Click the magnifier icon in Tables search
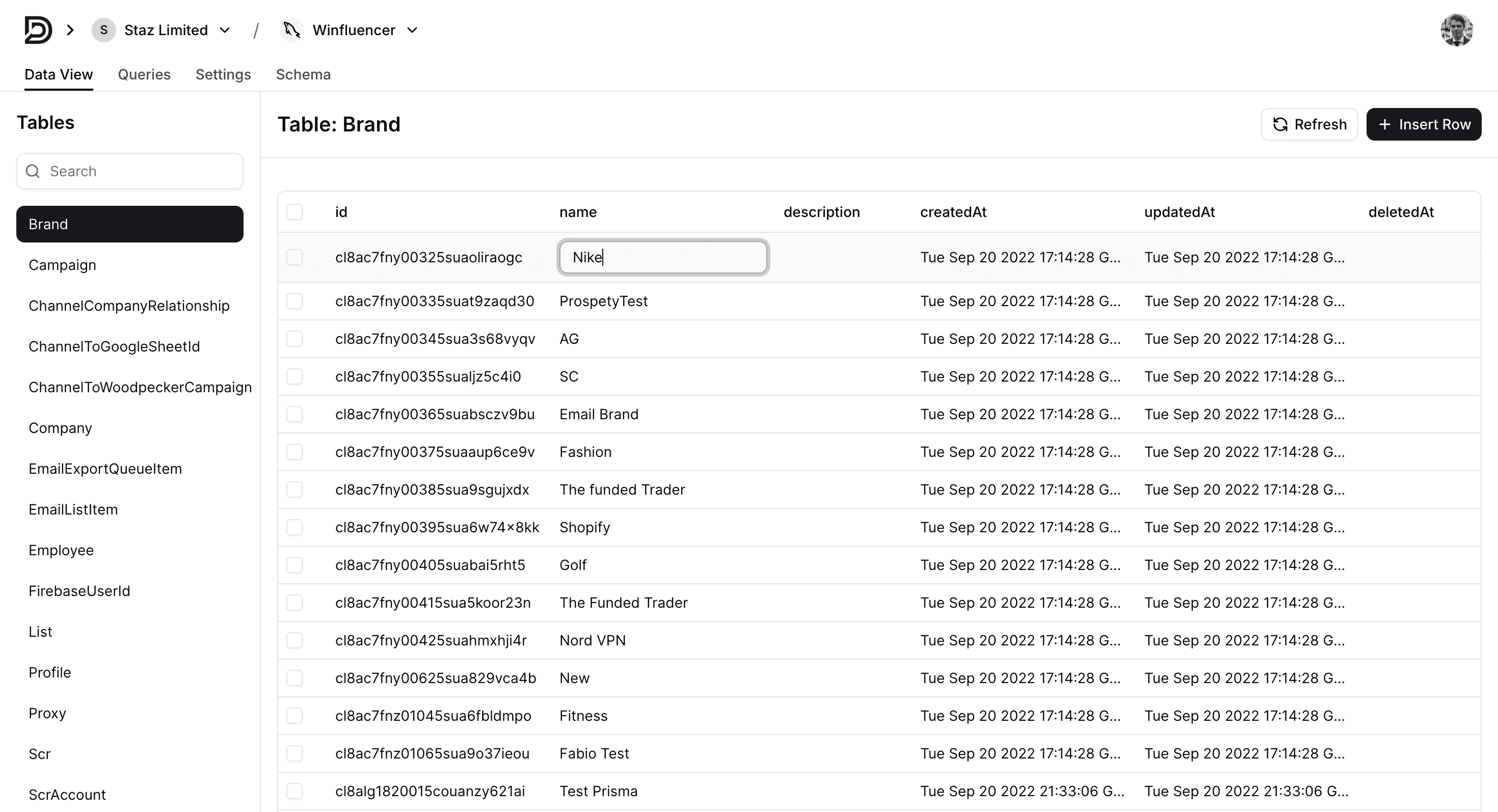Screen dimensions: 1498x812 [x=33, y=171]
